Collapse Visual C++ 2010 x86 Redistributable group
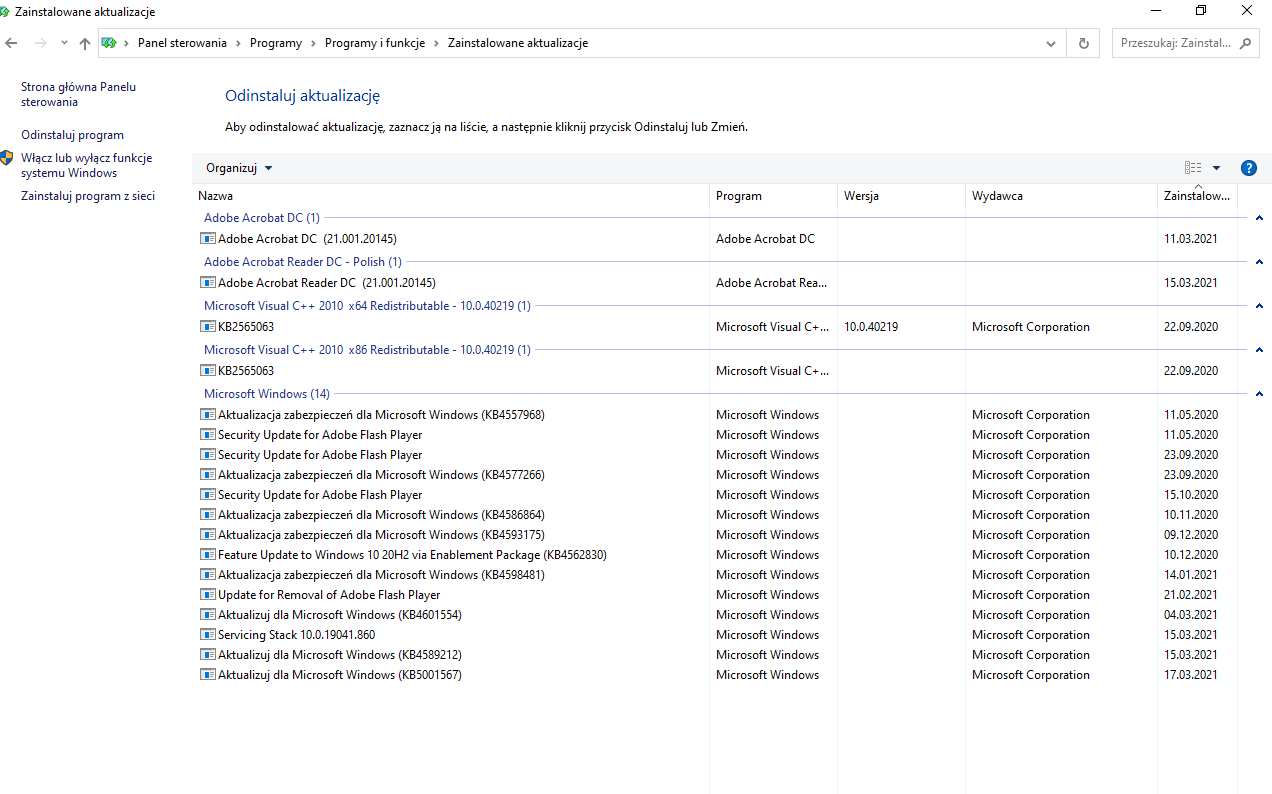Viewport: 1272px width, 794px height. point(1258,350)
